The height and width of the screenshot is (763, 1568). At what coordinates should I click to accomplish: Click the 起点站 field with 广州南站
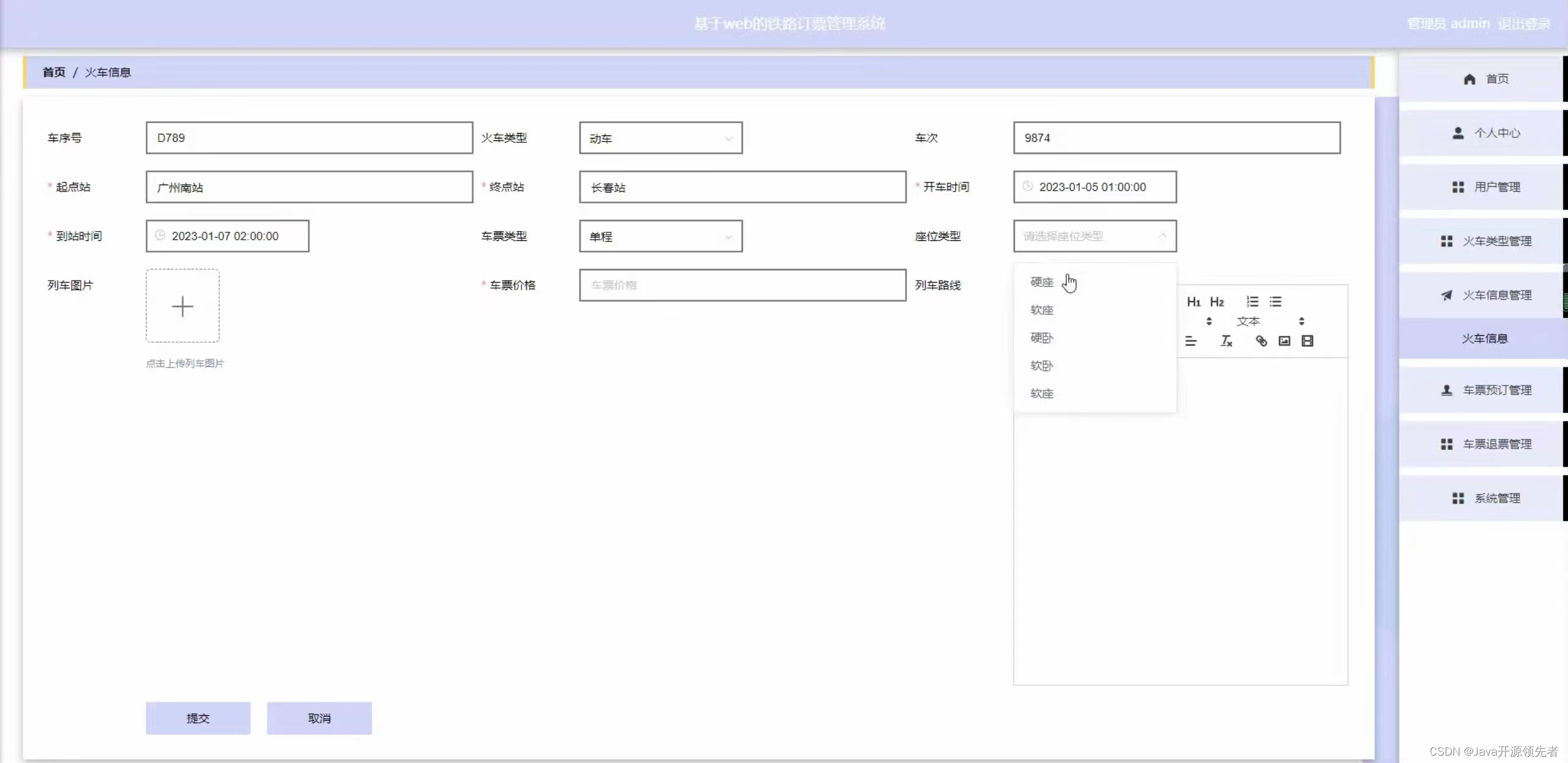[309, 187]
